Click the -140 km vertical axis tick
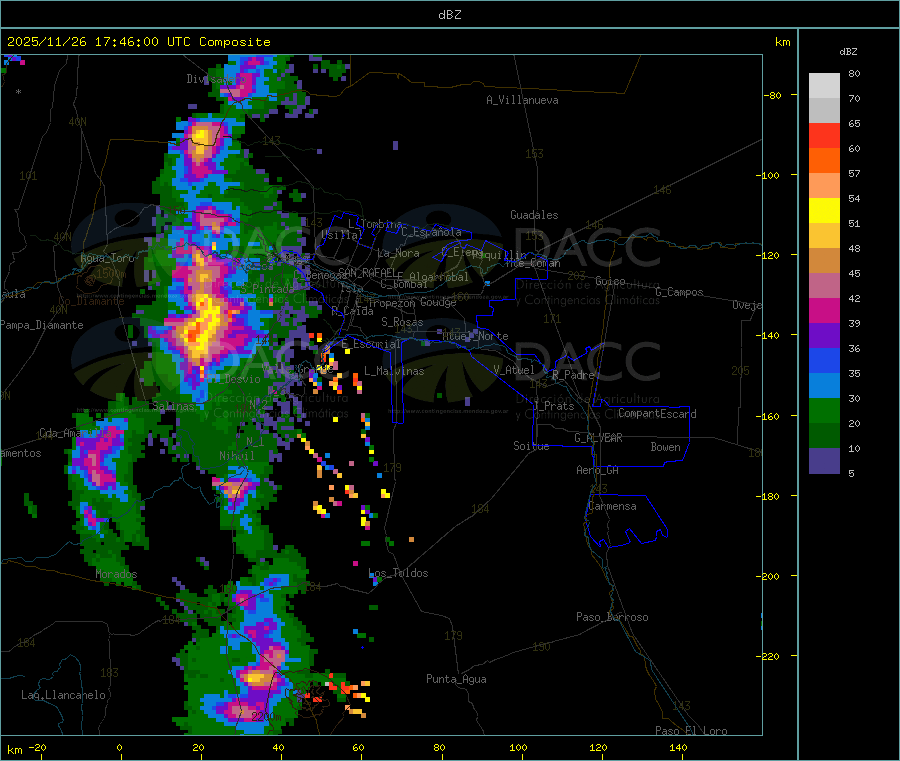Screen dimensions: 900x761 coord(767,336)
